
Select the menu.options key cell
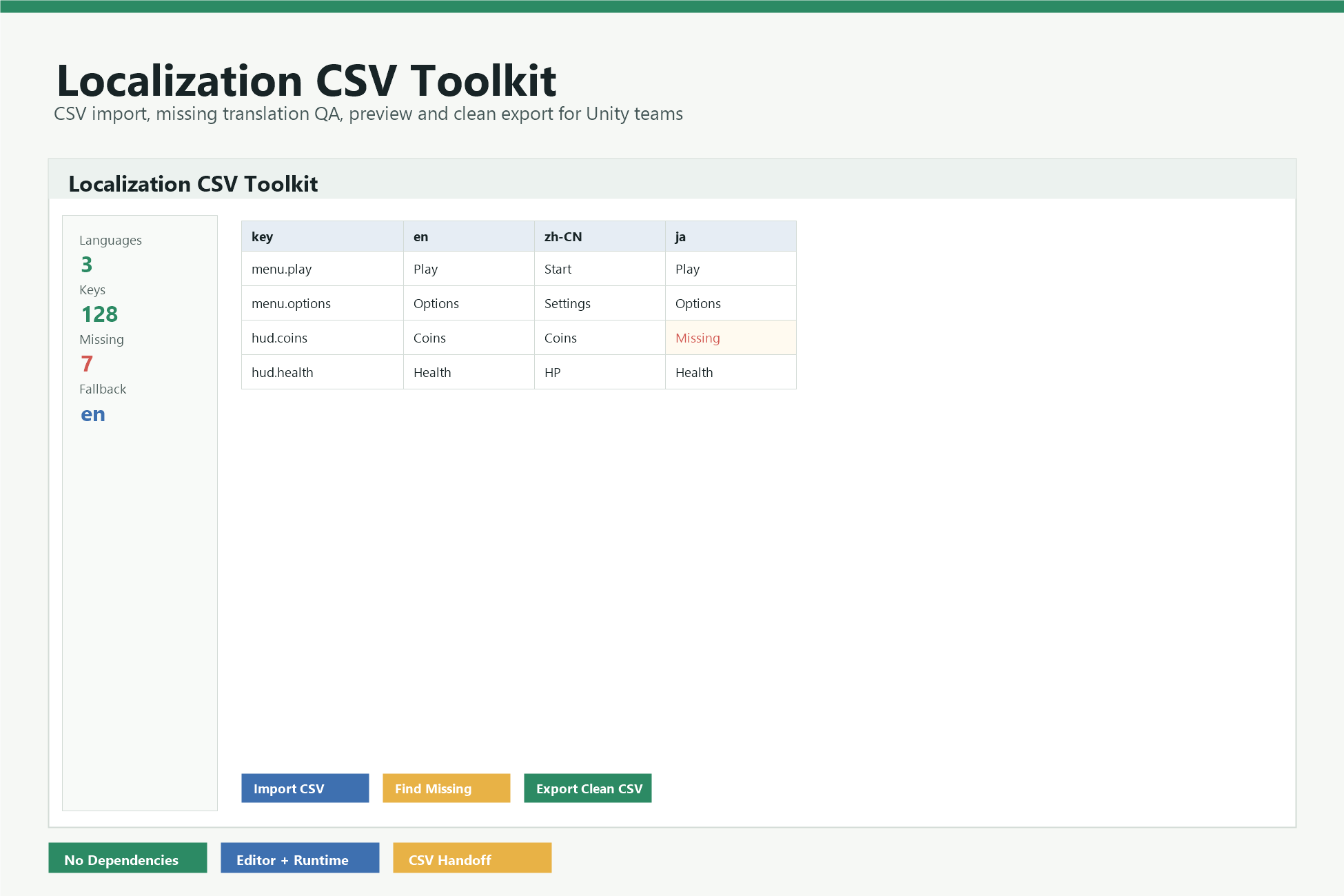323,303
